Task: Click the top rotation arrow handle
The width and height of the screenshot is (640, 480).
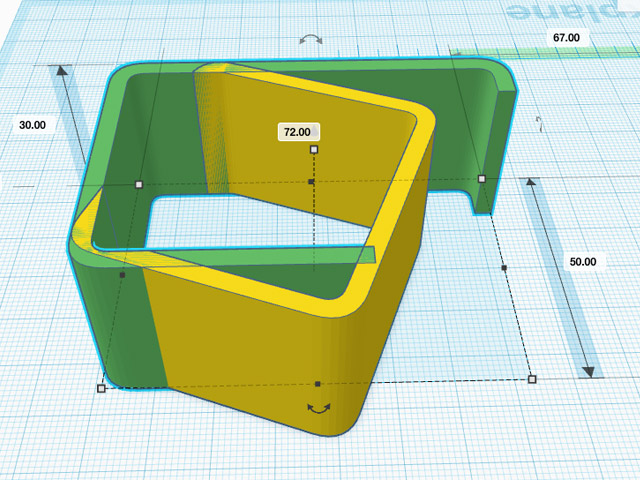Action: pos(312,39)
